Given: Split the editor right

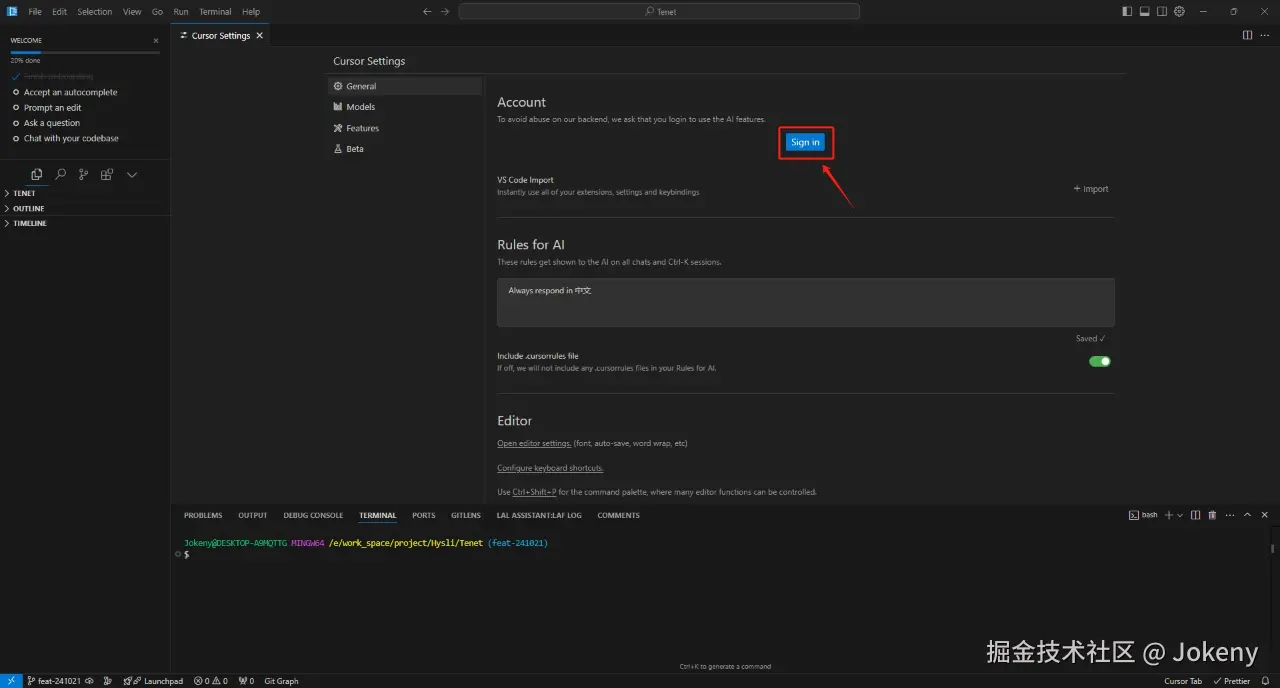Looking at the screenshot, I should click(x=1247, y=35).
